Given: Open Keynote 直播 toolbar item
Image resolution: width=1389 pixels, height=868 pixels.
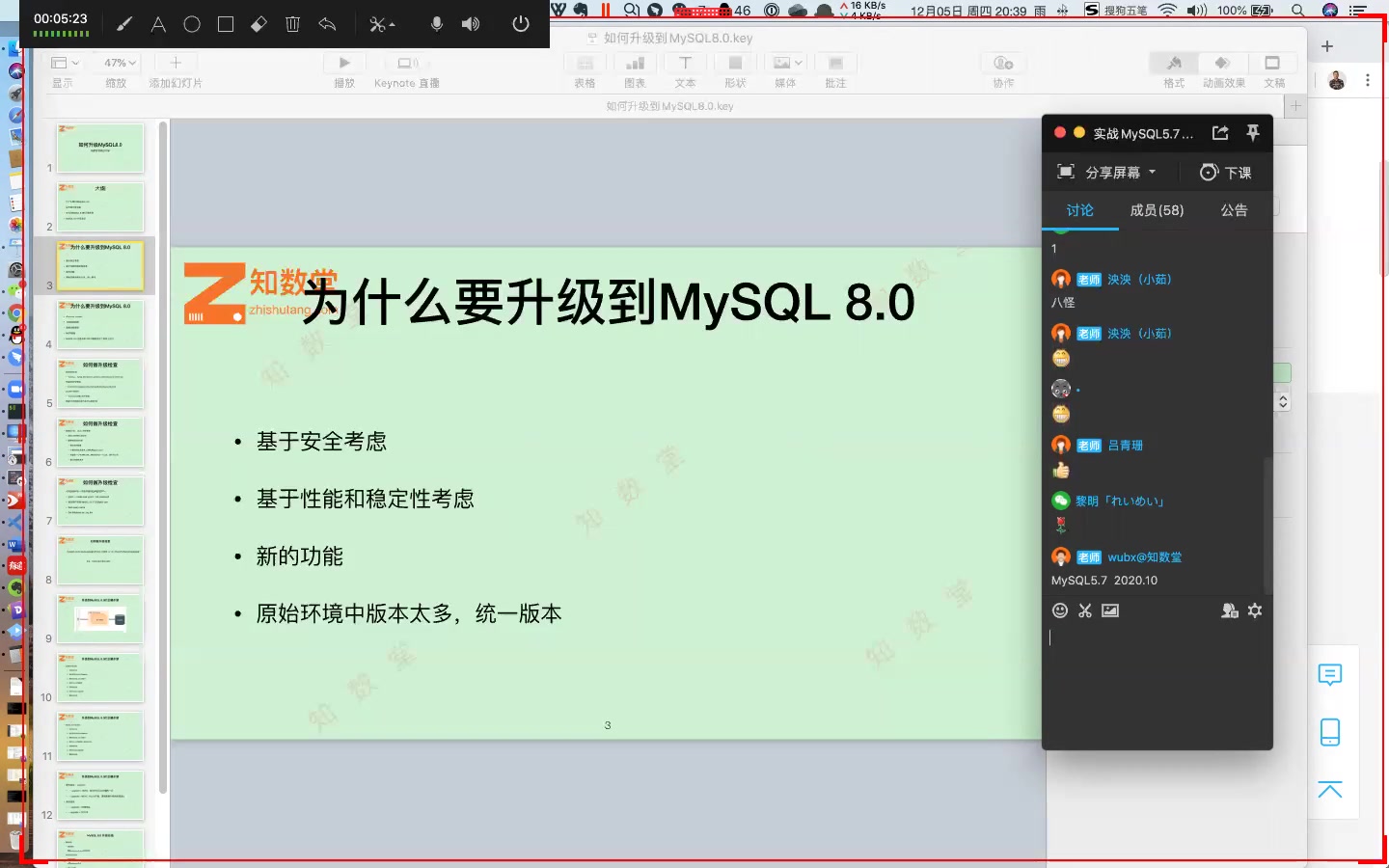Looking at the screenshot, I should [x=407, y=70].
